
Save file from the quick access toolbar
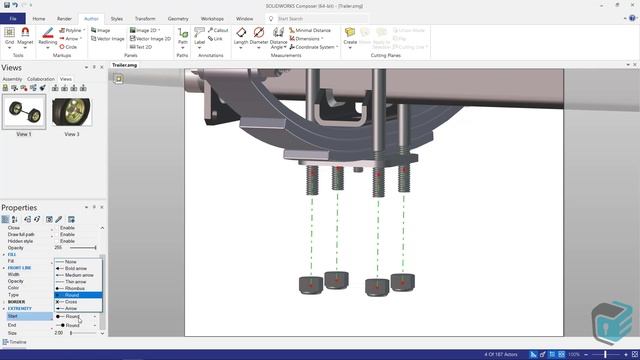point(7,5)
